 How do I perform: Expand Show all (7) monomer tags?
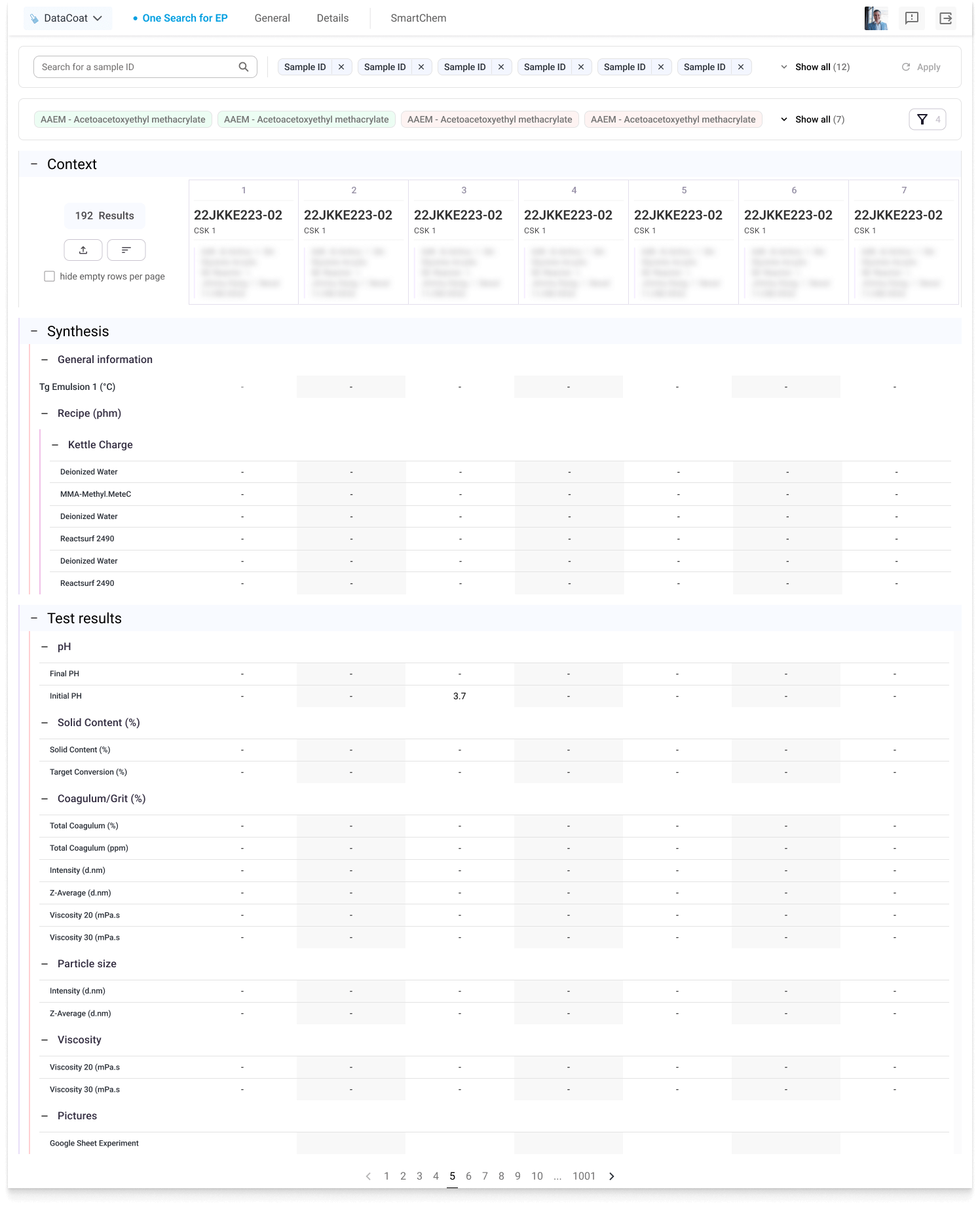(812, 119)
